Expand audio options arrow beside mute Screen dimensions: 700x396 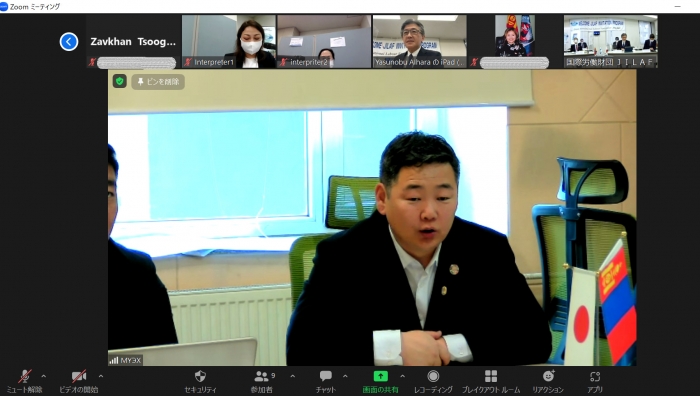44,376
